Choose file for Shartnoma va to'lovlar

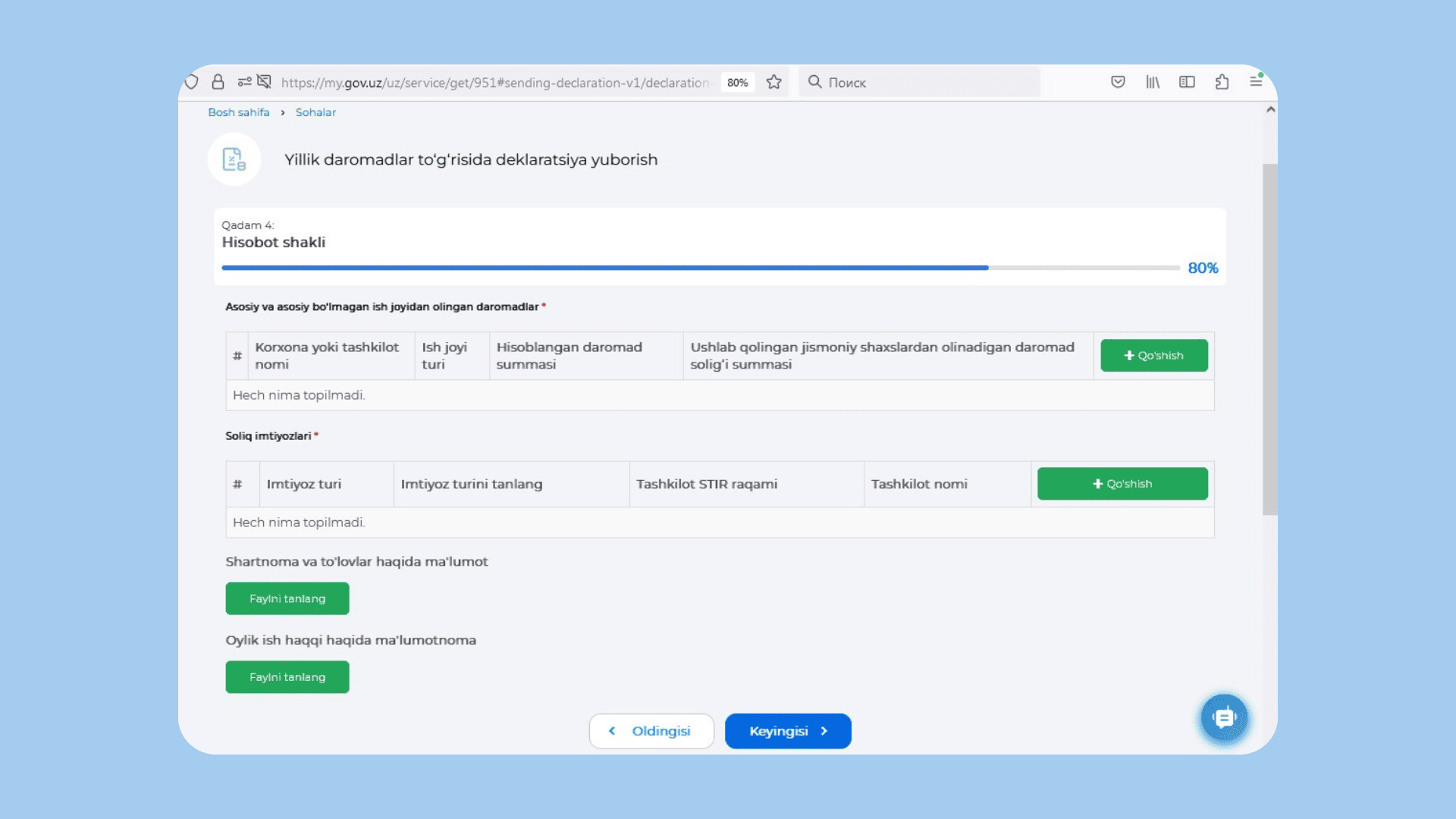(287, 598)
